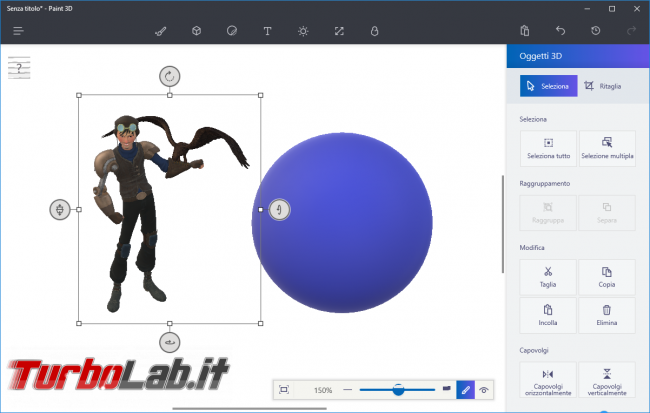Click the Paste icon in top toolbar

click(x=525, y=31)
